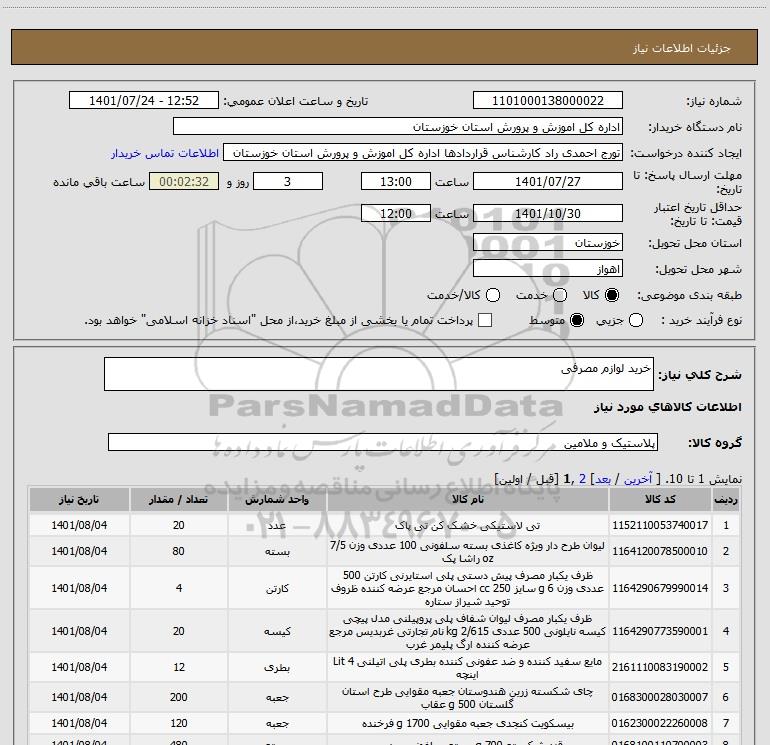Click item name ظرف یکبار مصرف پیش دستی
This screenshot has height=745, width=770.
tap(468, 588)
